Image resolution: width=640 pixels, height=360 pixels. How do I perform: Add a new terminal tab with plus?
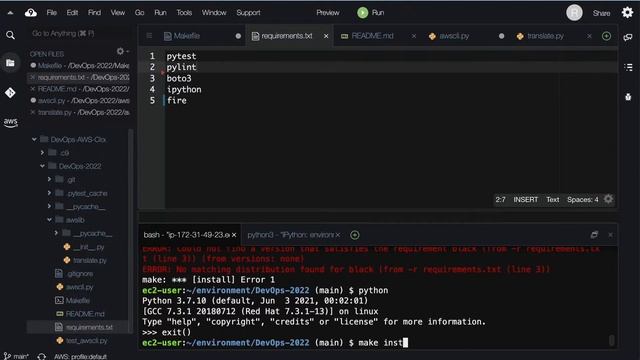coord(355,235)
